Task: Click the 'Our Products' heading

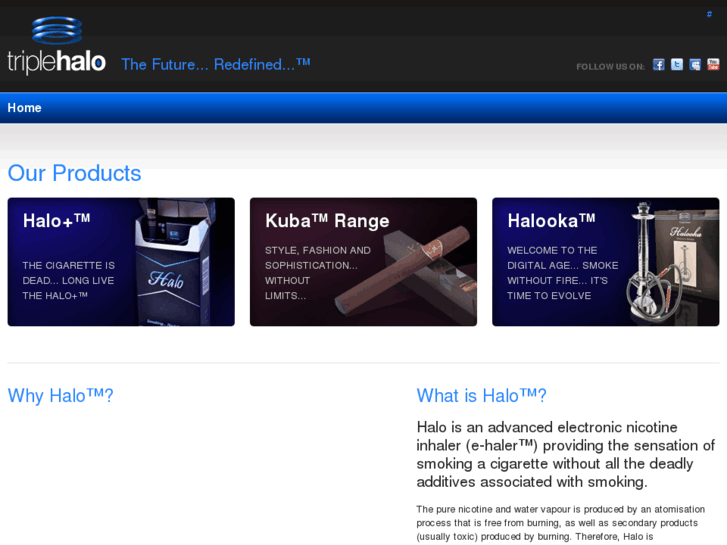Action: (74, 173)
